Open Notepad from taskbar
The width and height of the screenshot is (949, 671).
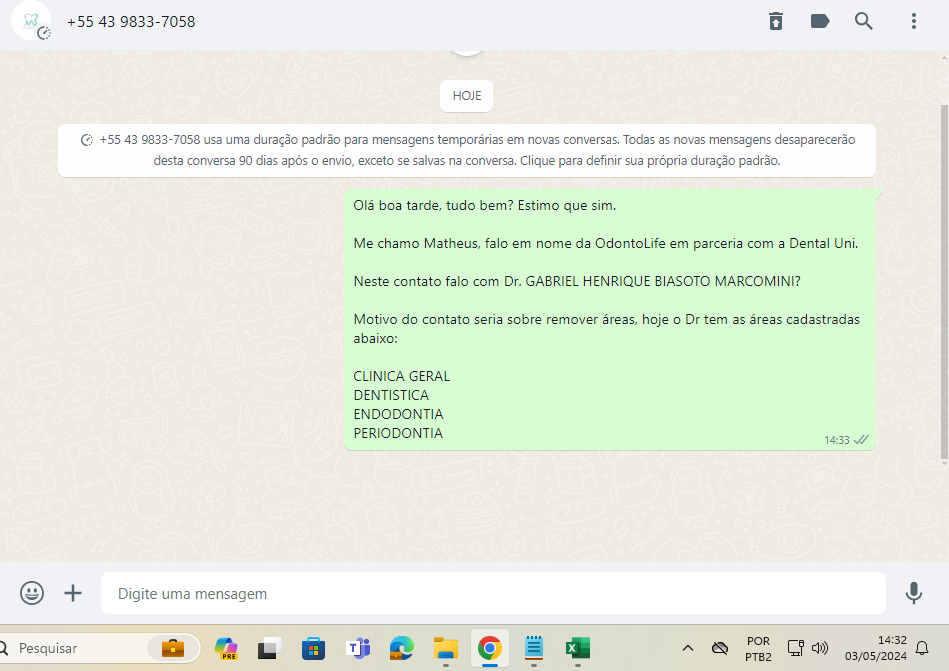coord(534,648)
